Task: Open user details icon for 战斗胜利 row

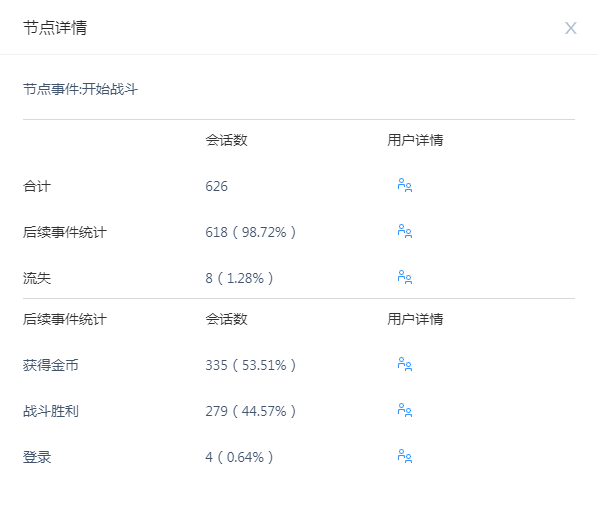Action: pos(405,410)
